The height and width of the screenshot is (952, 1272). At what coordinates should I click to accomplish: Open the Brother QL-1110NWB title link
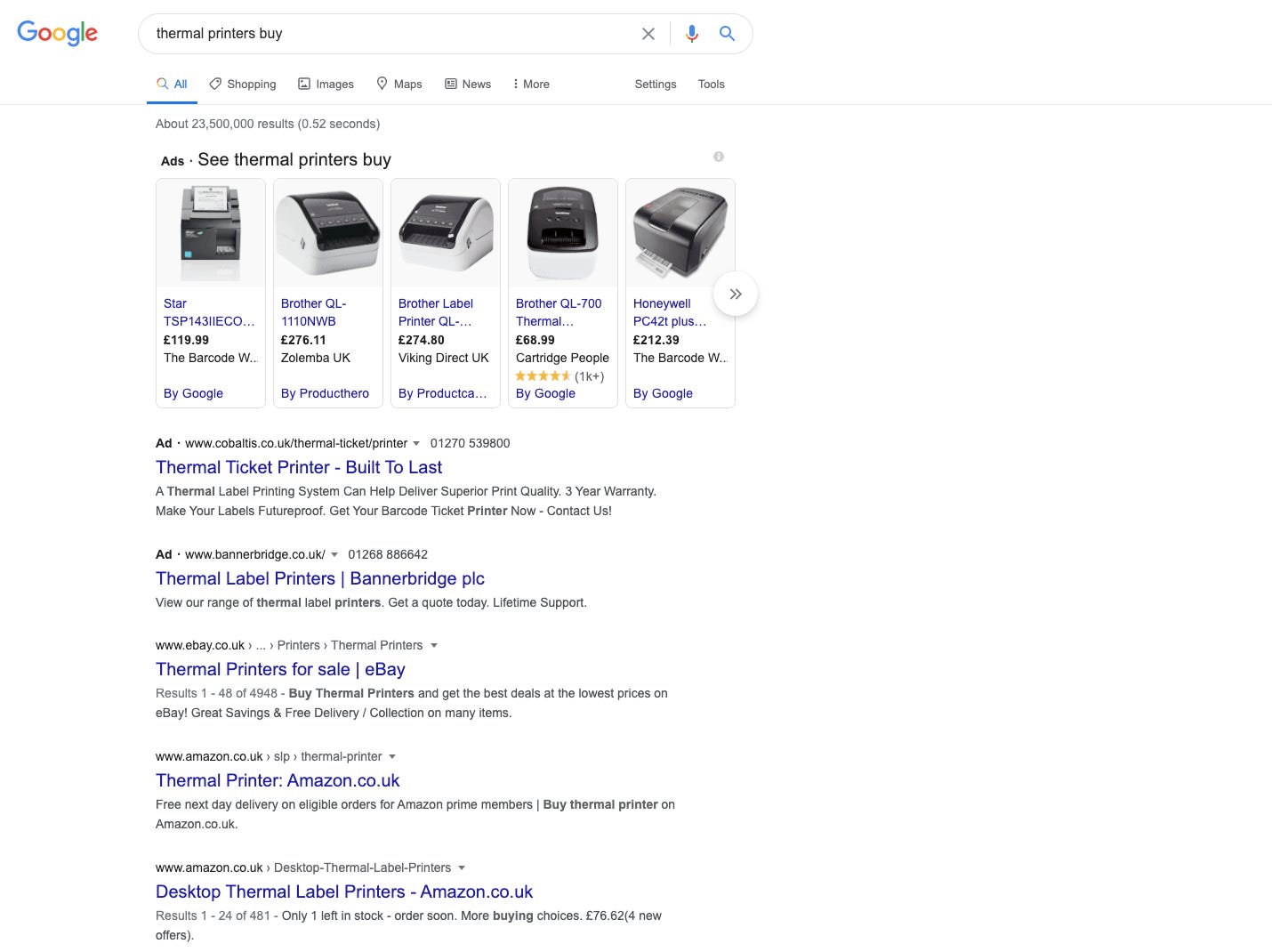pos(314,312)
